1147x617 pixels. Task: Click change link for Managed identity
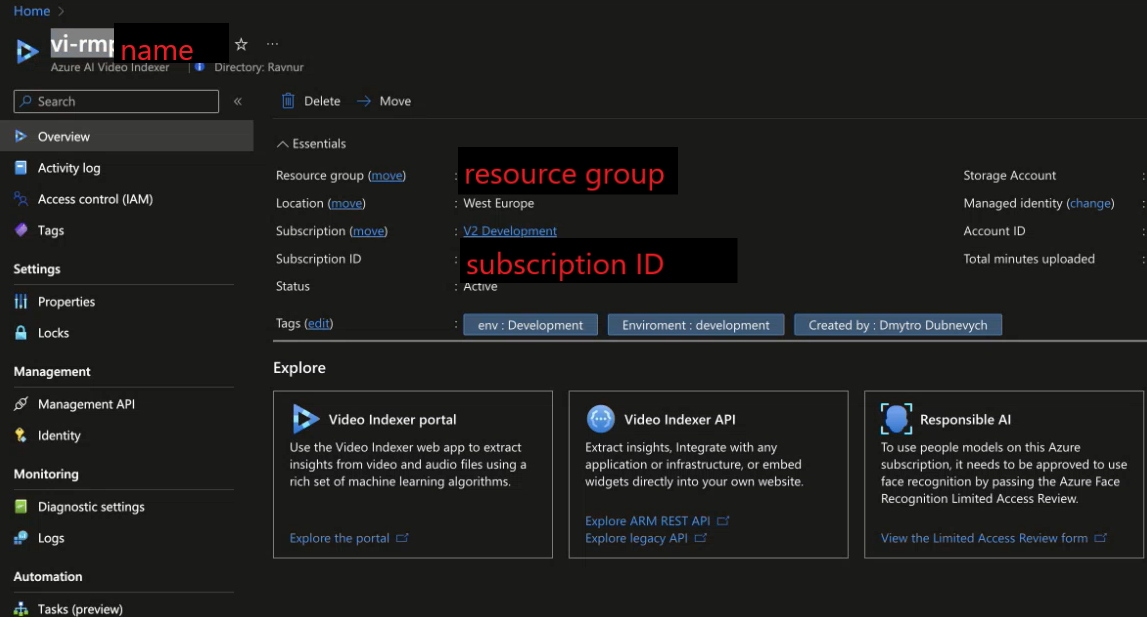point(1090,203)
